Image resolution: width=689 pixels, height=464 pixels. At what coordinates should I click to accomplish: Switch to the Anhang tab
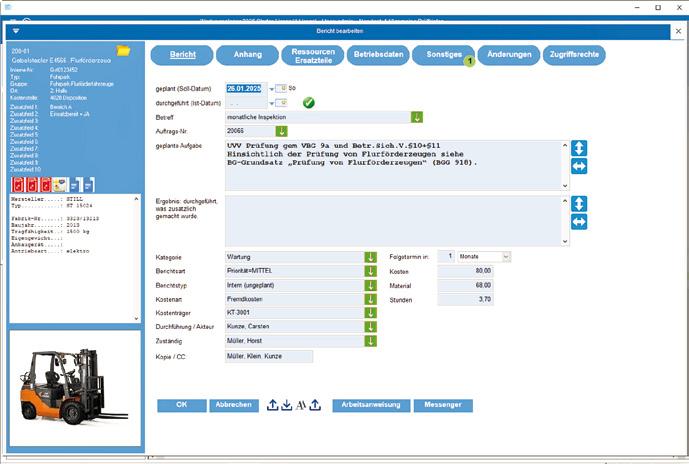pyautogui.click(x=247, y=55)
